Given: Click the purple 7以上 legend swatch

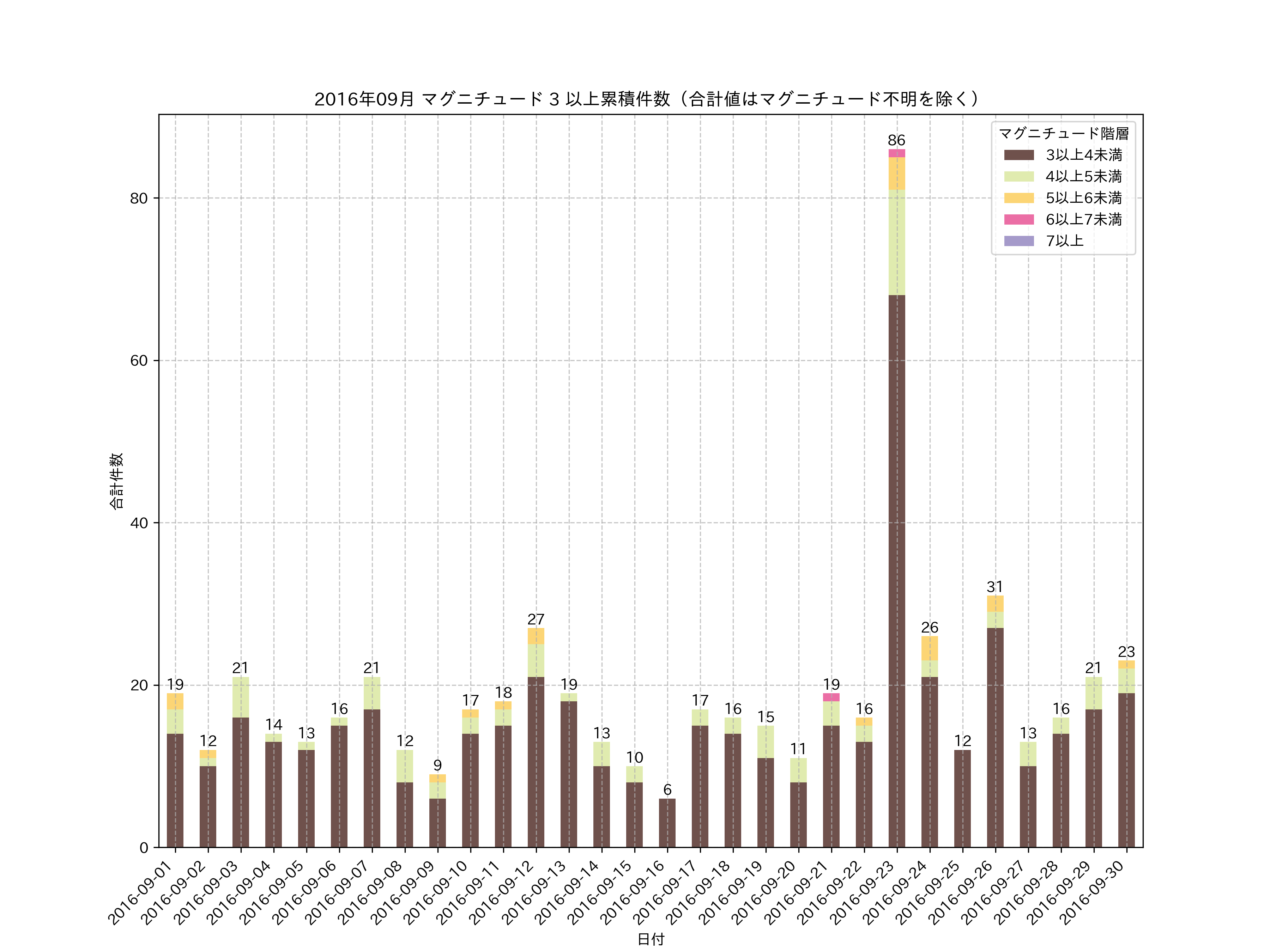Looking at the screenshot, I should (1018, 241).
